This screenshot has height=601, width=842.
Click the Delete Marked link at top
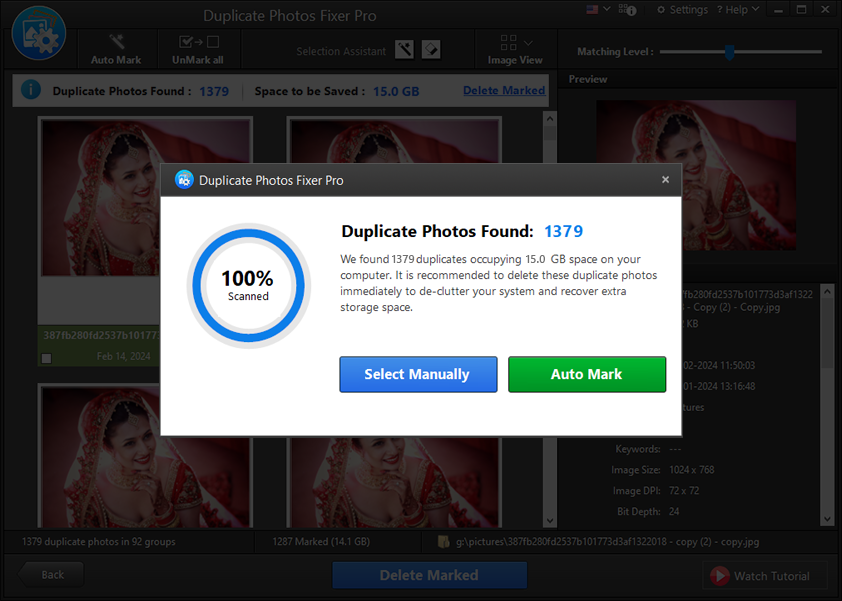504,90
